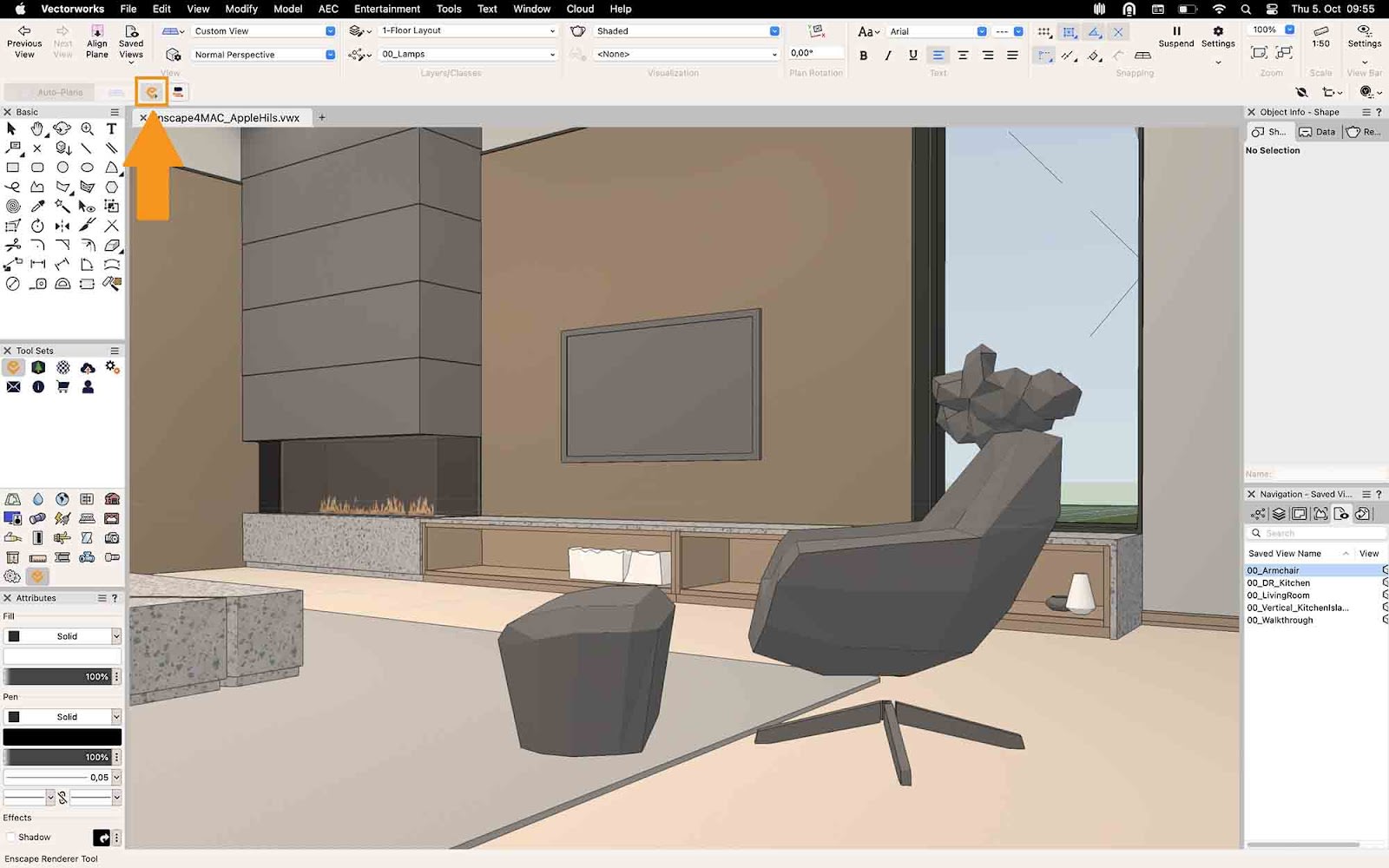1389x868 pixels.
Task: Enable the Shadow effect checkbox
Action: coord(10,836)
